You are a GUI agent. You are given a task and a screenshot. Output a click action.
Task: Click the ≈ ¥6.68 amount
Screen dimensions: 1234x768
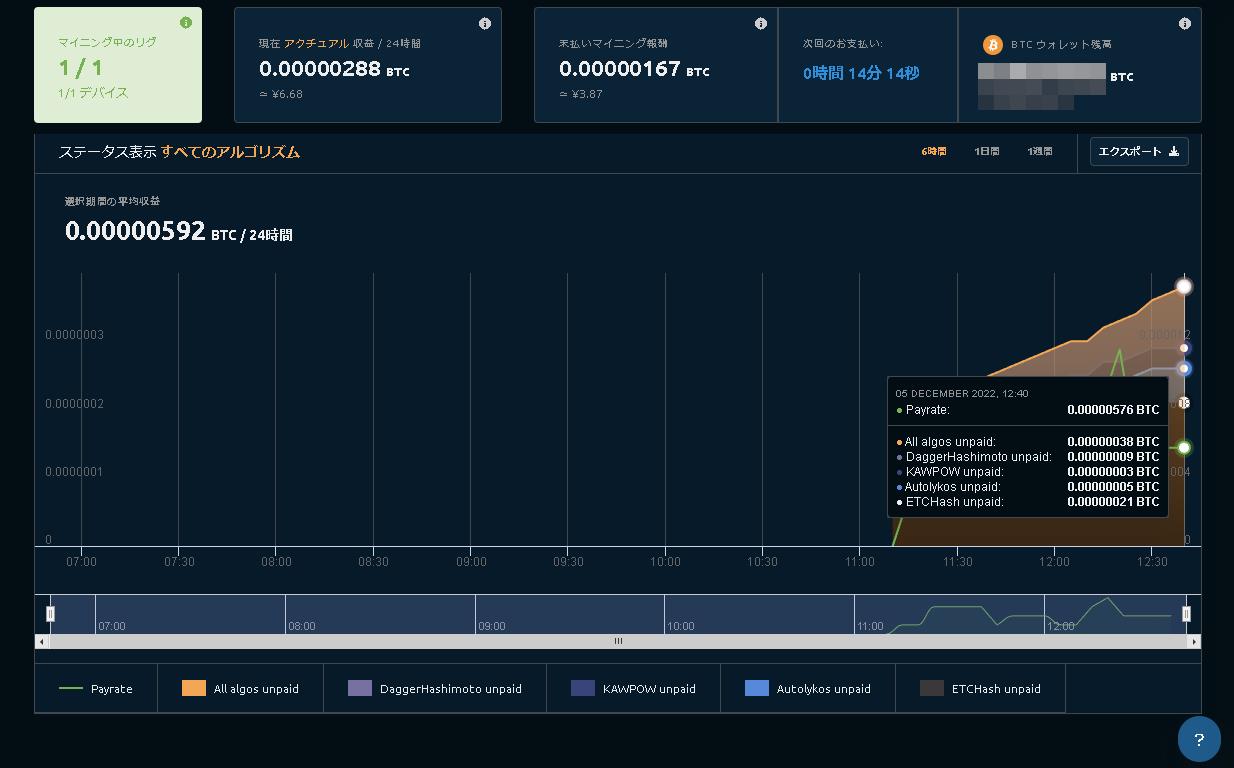coord(281,94)
